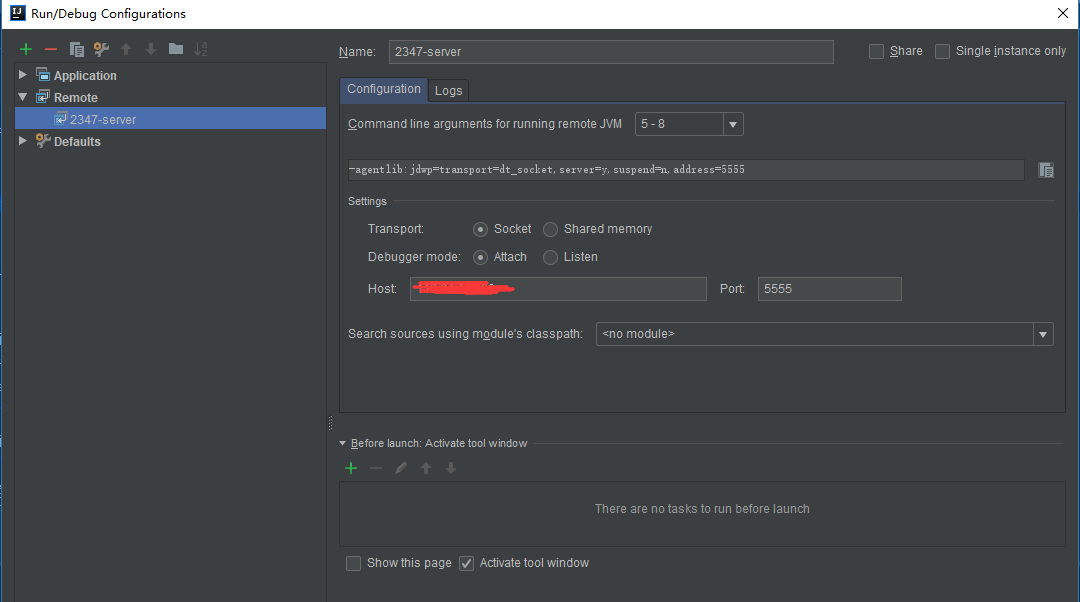Move before launch task down

click(451, 468)
